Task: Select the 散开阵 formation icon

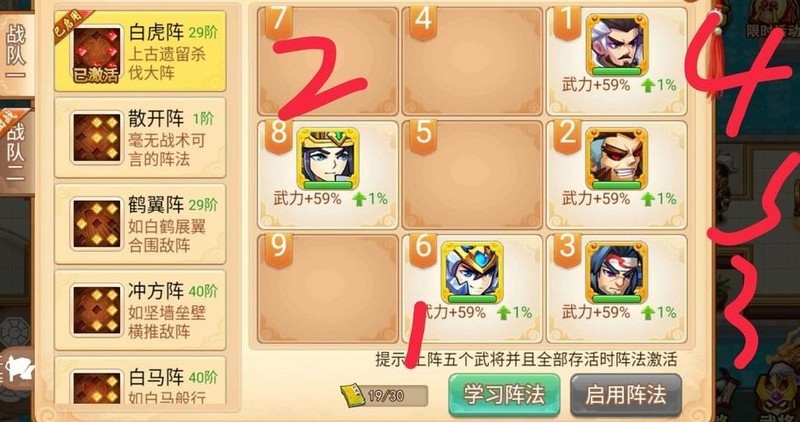Action: click(x=96, y=138)
